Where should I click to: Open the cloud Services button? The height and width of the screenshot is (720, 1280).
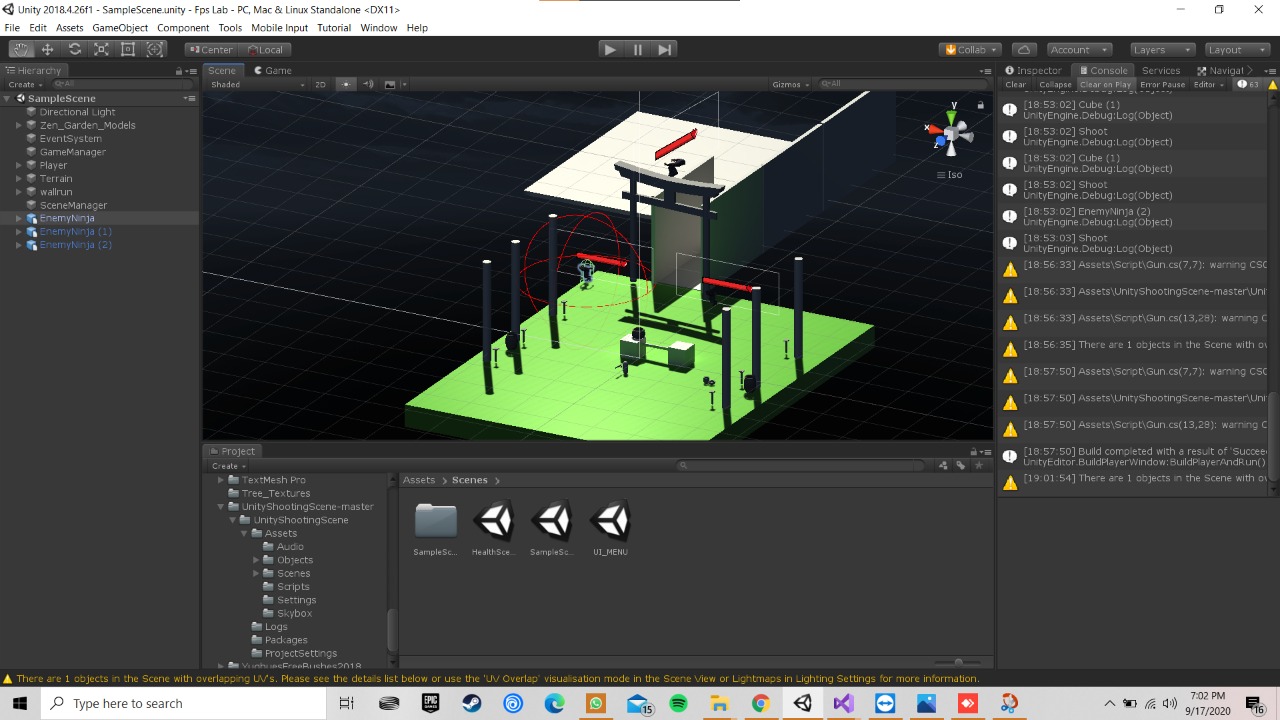(x=1023, y=49)
